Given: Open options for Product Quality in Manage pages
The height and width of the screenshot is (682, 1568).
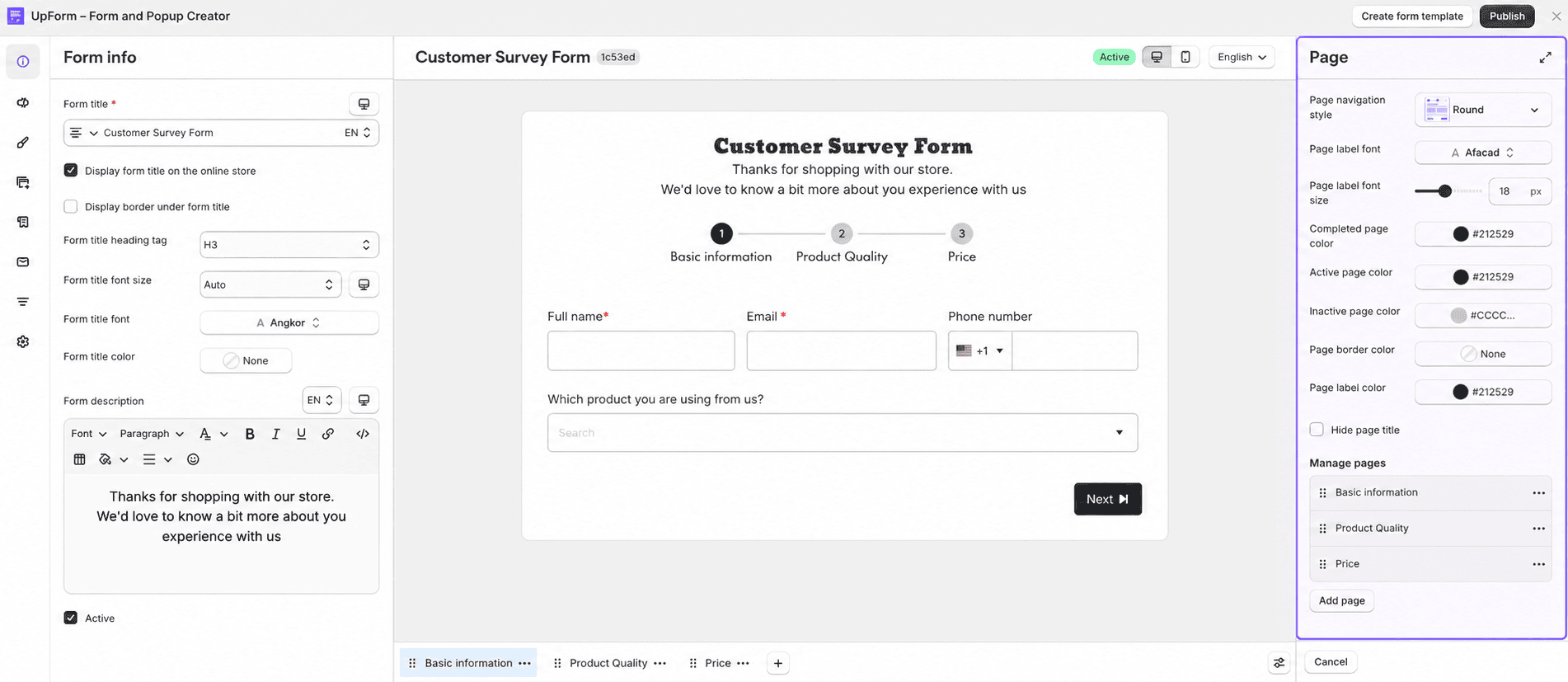Looking at the screenshot, I should click(x=1538, y=529).
